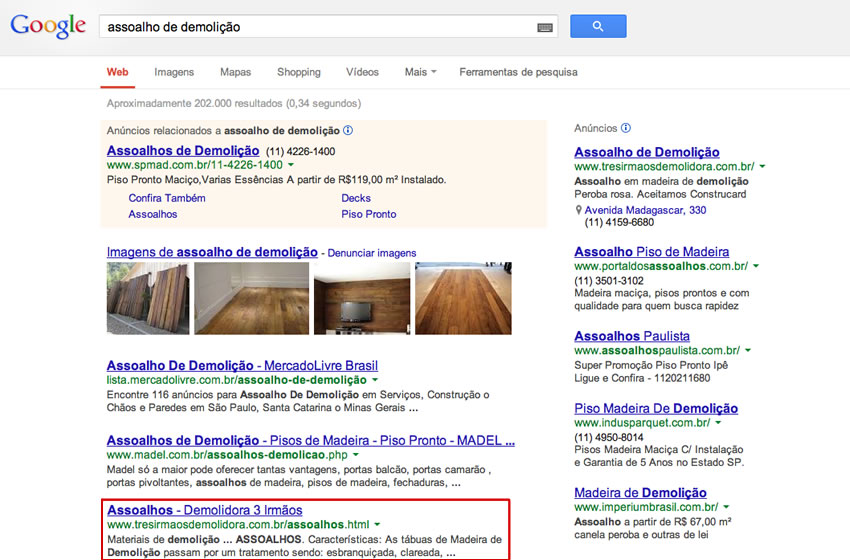The image size is (850, 560).
Task: Open the 'Assoalho De Demolição - MercadoLivre Brasil' result
Action: coord(242,366)
